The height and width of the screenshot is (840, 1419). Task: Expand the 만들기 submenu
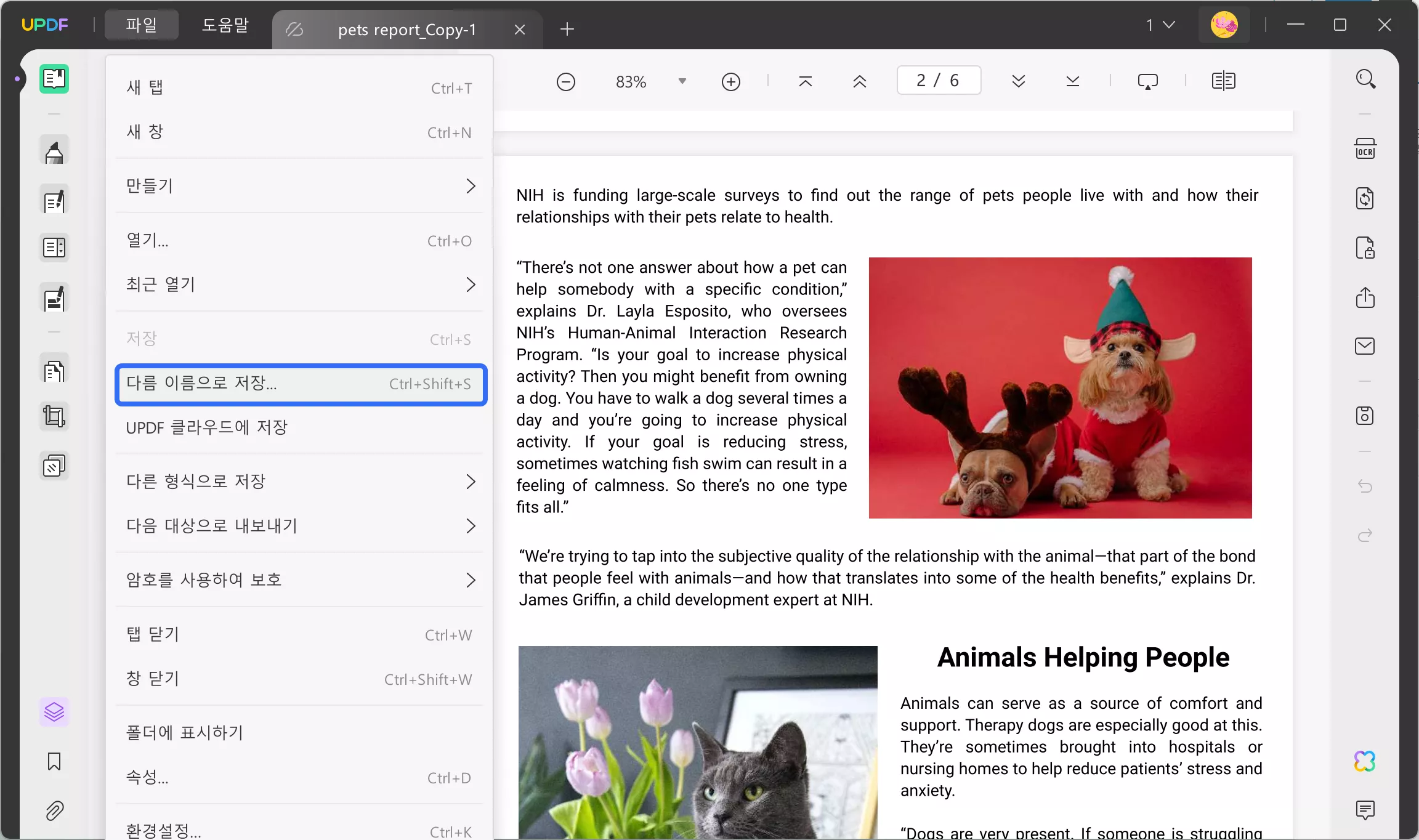click(299, 186)
